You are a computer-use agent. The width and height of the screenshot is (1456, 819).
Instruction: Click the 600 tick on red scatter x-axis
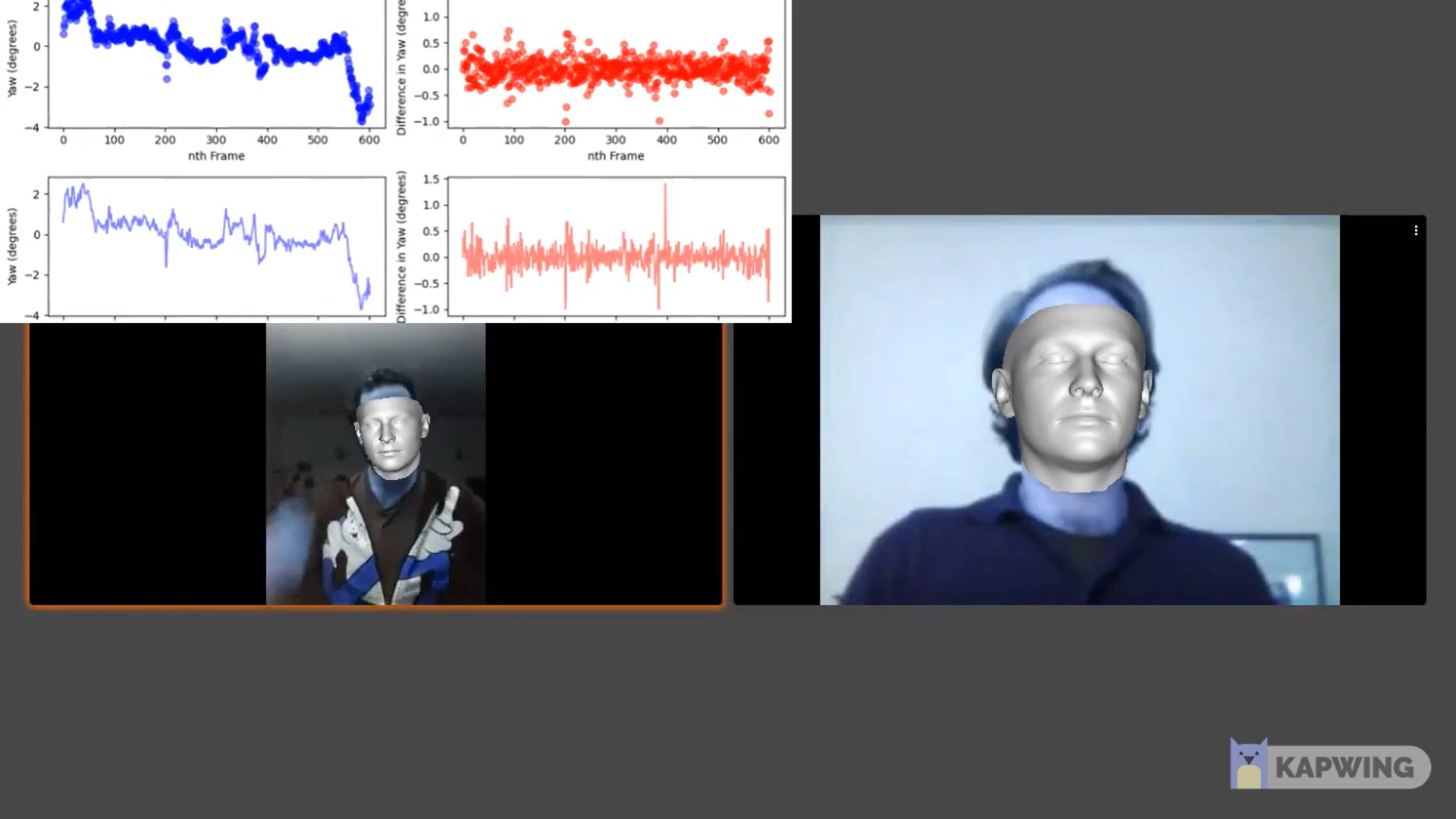(768, 140)
